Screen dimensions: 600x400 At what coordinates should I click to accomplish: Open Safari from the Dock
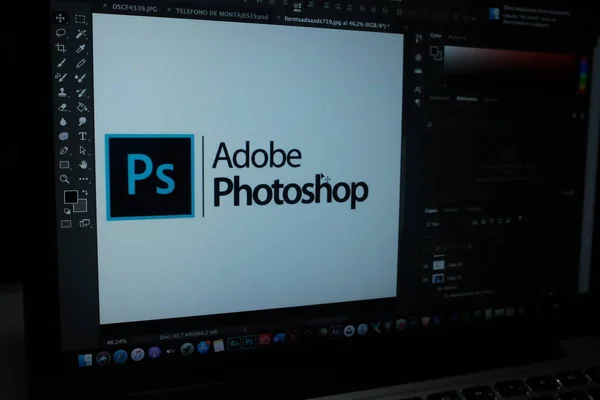120,356
